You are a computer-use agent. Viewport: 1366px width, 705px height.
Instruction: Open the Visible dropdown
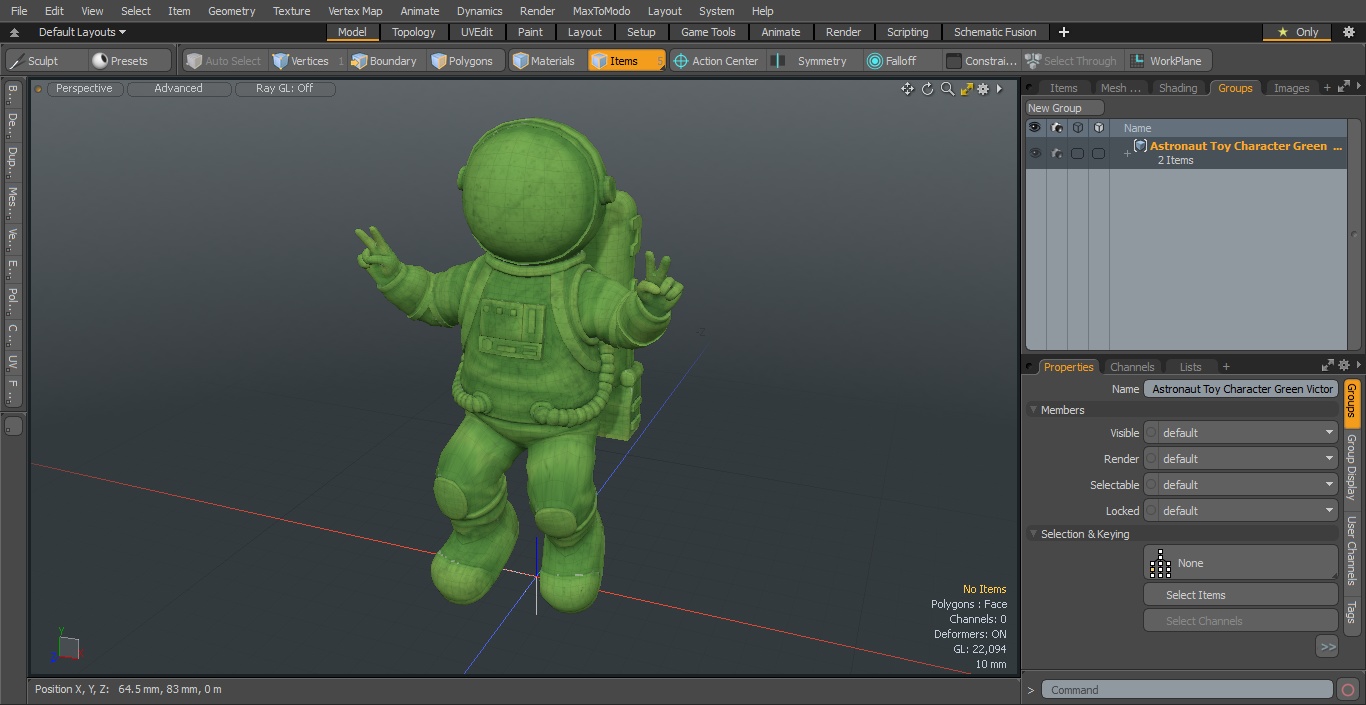pyautogui.click(x=1240, y=433)
